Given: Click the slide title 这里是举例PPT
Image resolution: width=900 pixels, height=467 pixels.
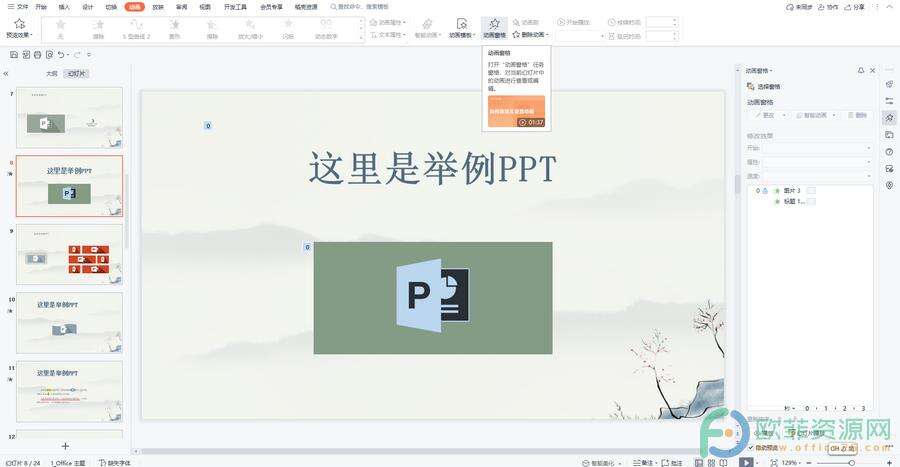Looking at the screenshot, I should (433, 168).
